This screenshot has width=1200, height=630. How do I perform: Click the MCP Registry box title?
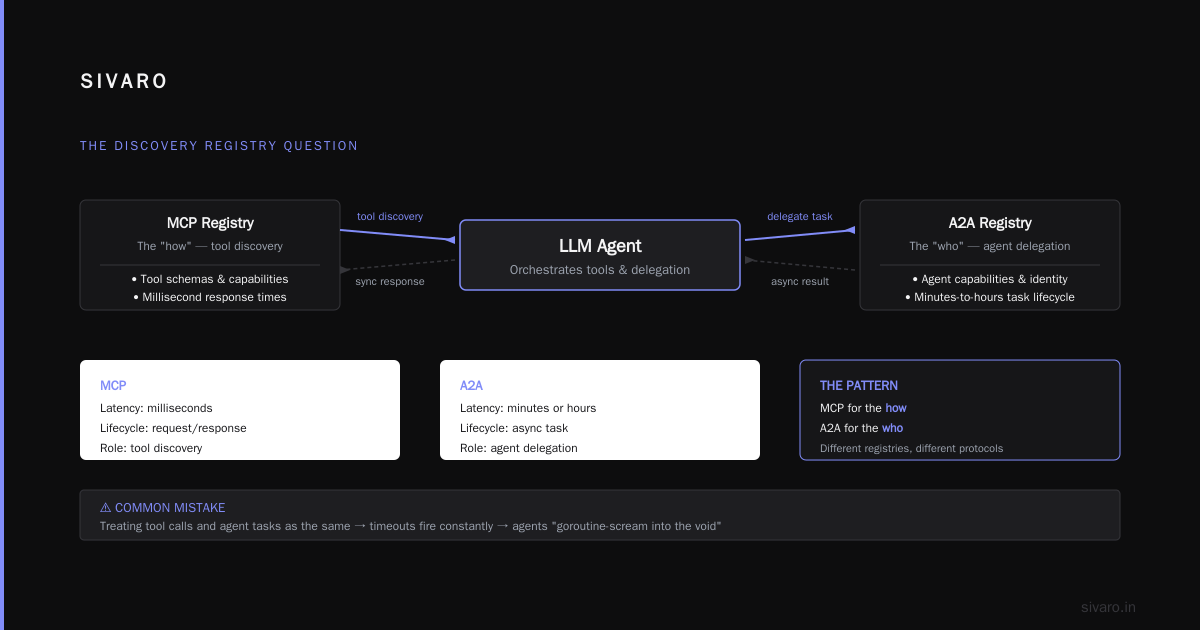[210, 223]
